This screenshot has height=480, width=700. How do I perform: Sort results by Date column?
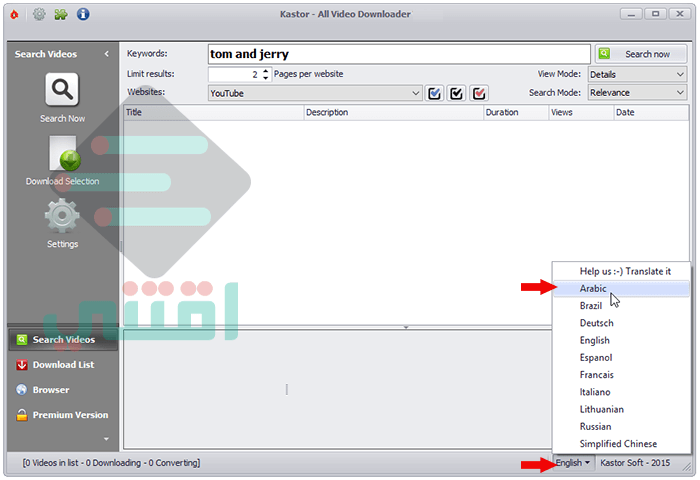click(651, 113)
